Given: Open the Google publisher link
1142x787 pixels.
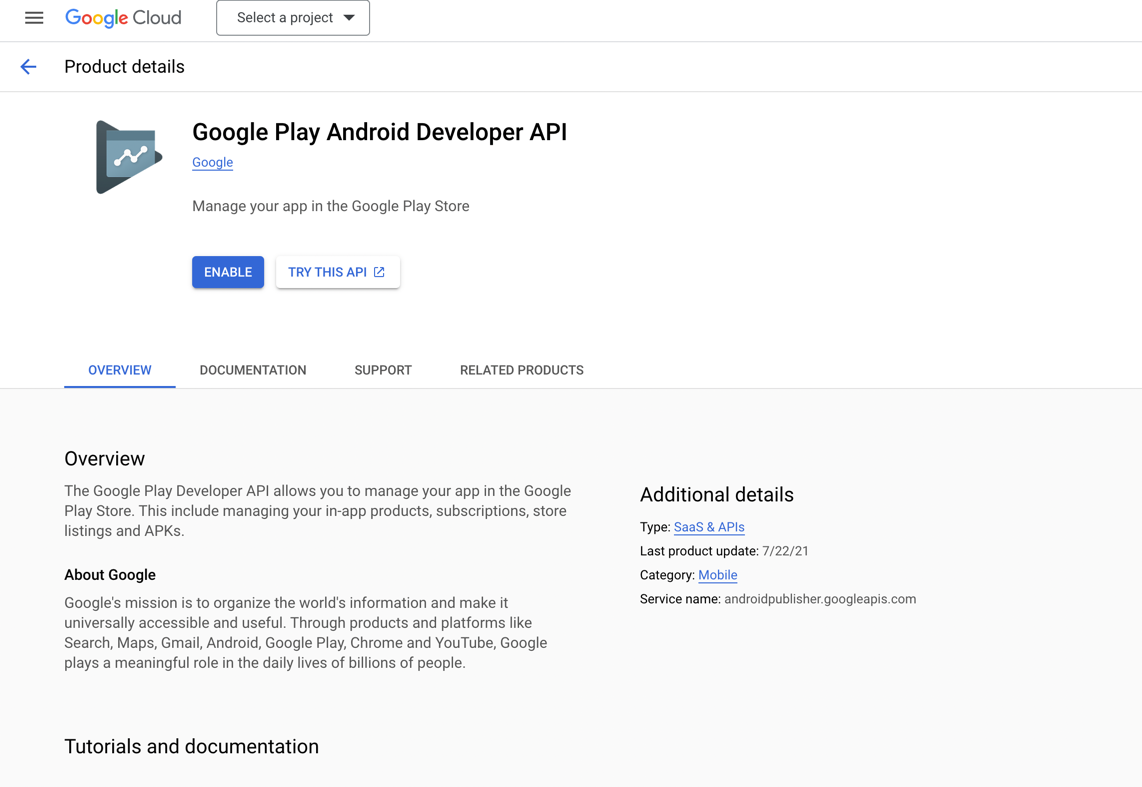Looking at the screenshot, I should point(213,162).
